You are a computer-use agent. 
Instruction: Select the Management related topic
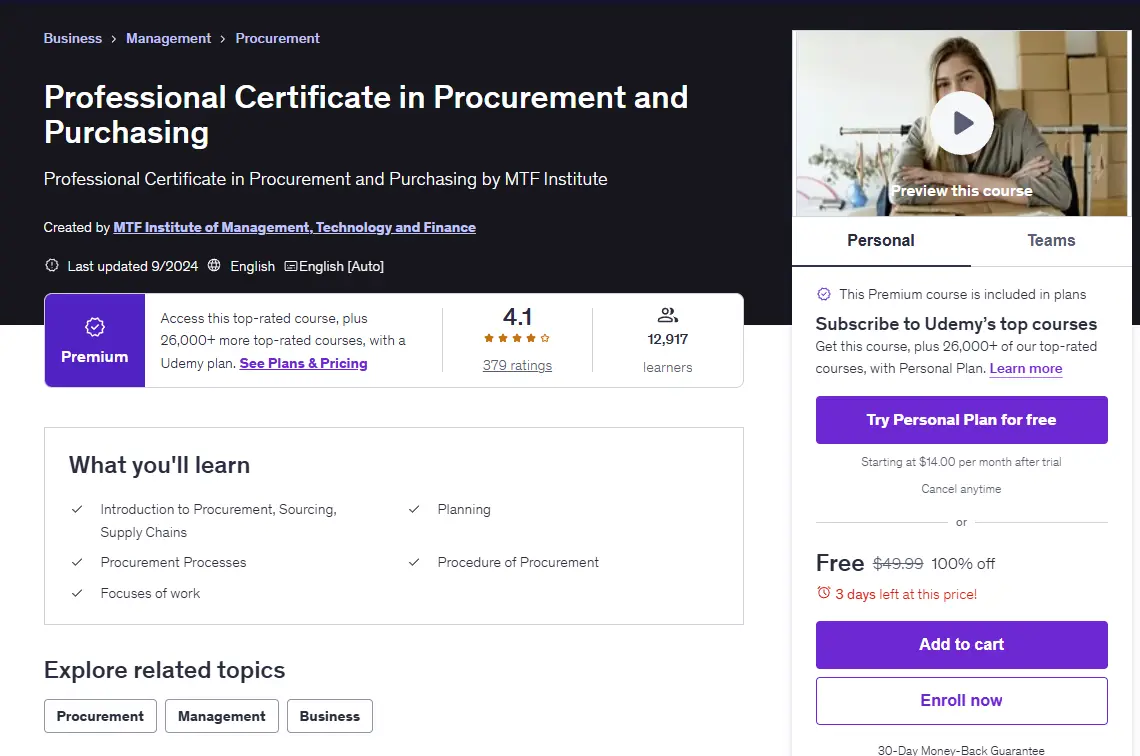tap(222, 716)
